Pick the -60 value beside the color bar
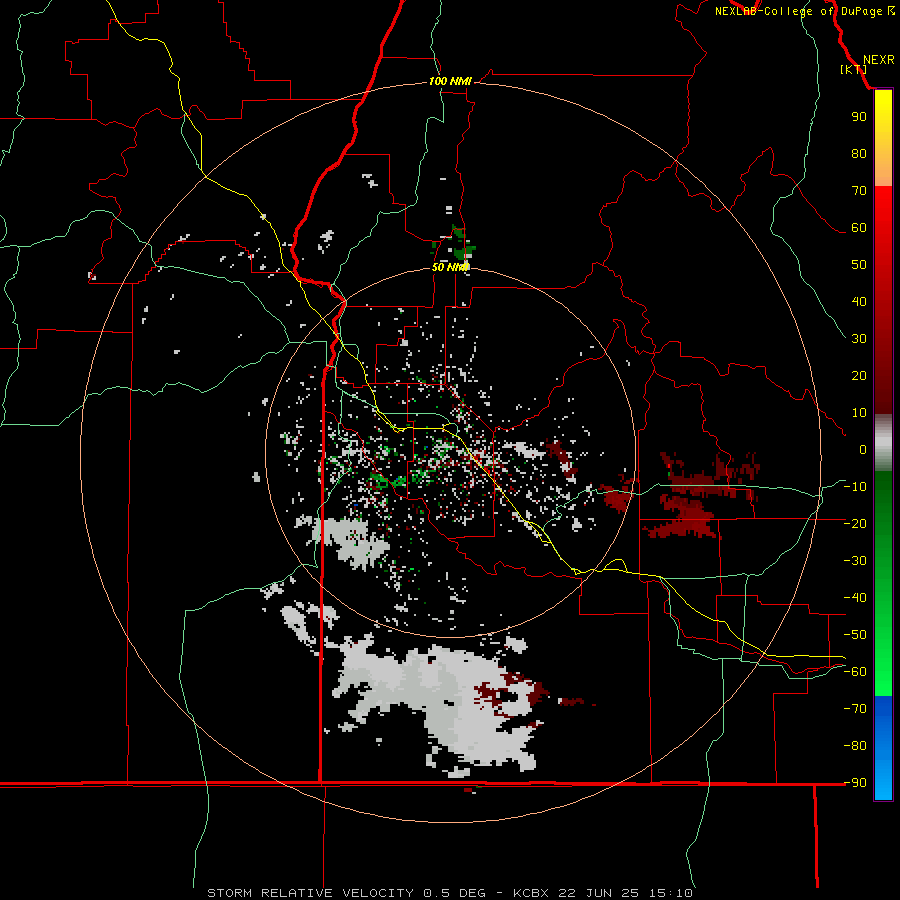 pos(855,672)
